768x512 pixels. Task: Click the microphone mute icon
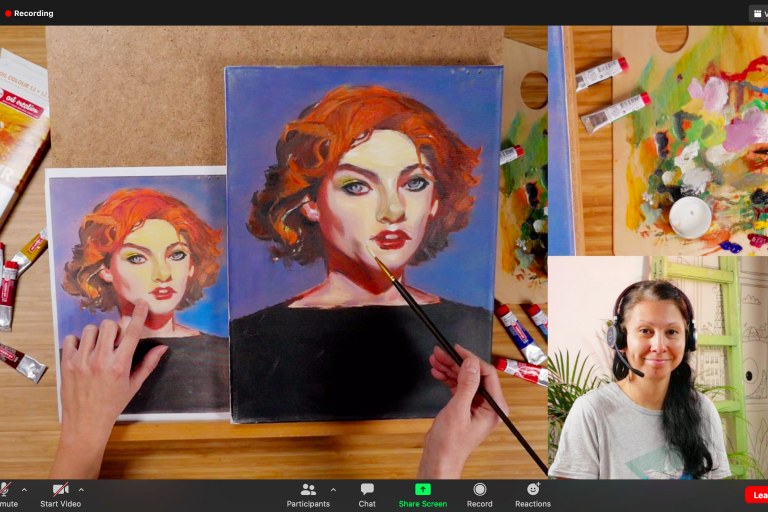point(5,489)
